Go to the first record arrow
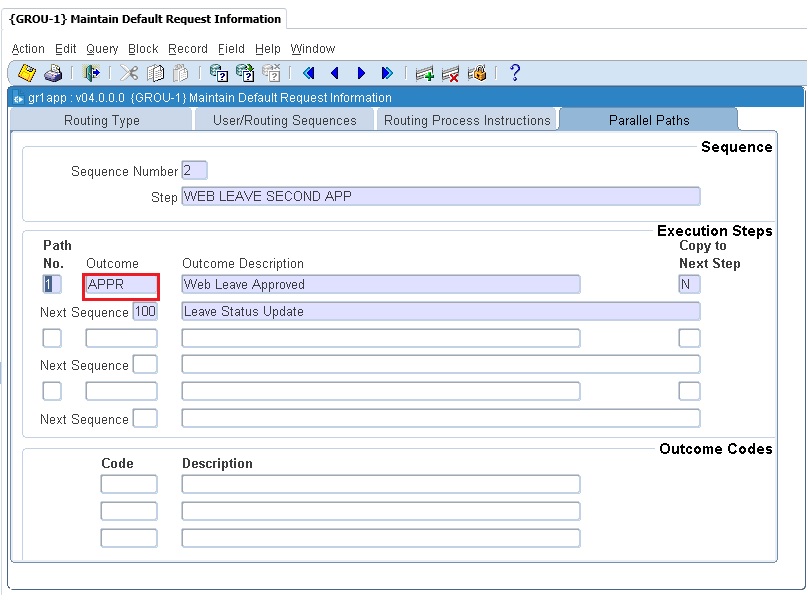 pos(308,73)
